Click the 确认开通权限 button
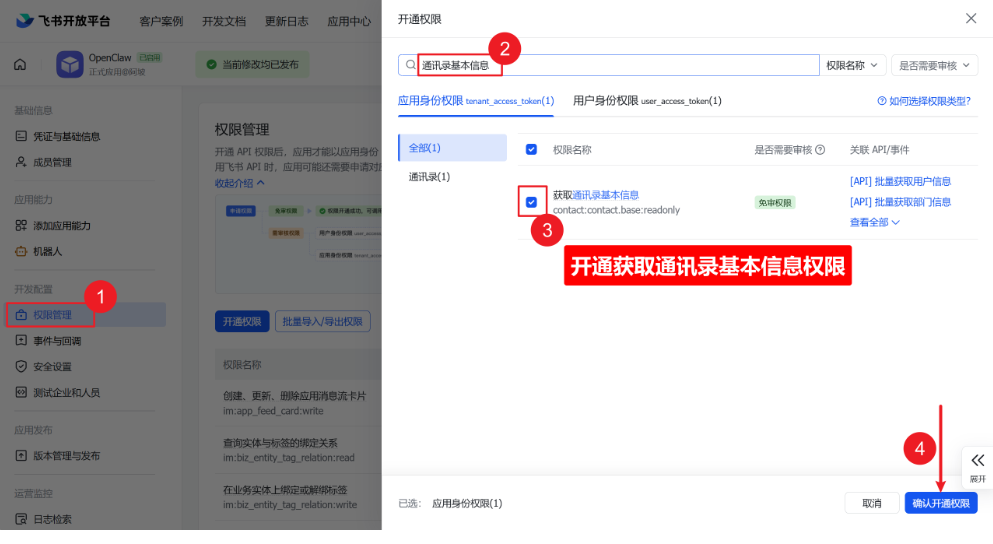993x544 pixels. (x=940, y=504)
